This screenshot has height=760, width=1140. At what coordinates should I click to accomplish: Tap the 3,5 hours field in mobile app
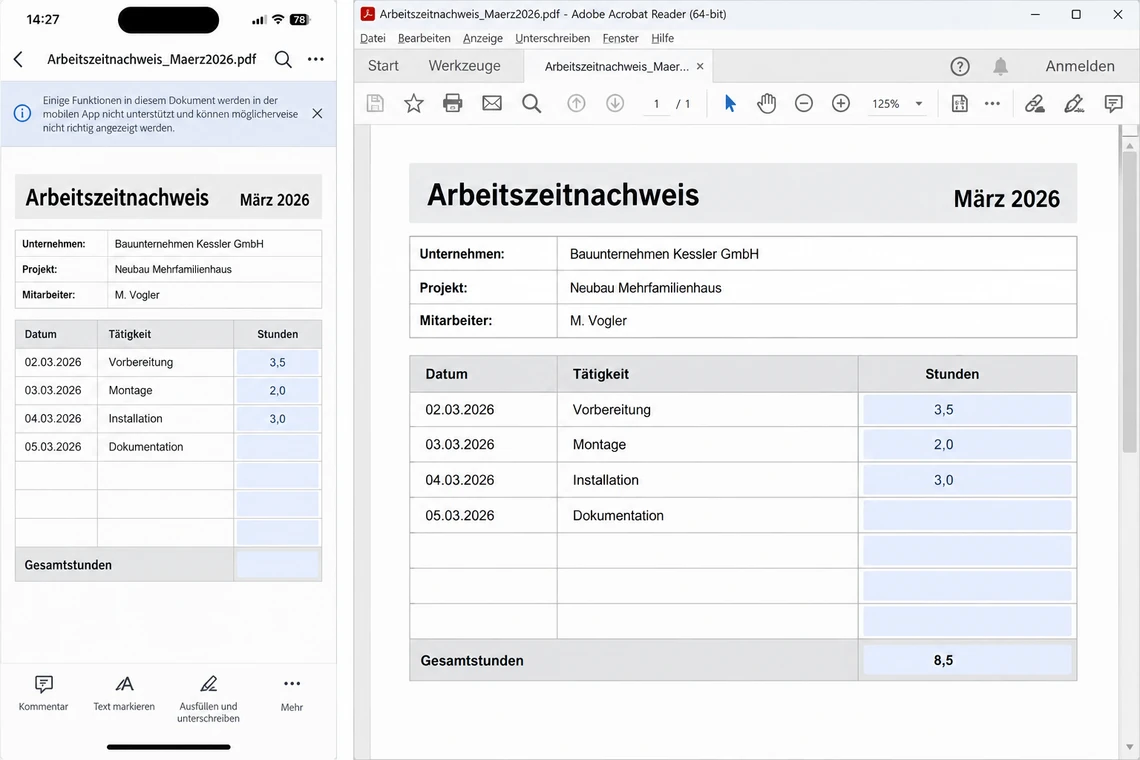[x=277, y=362]
